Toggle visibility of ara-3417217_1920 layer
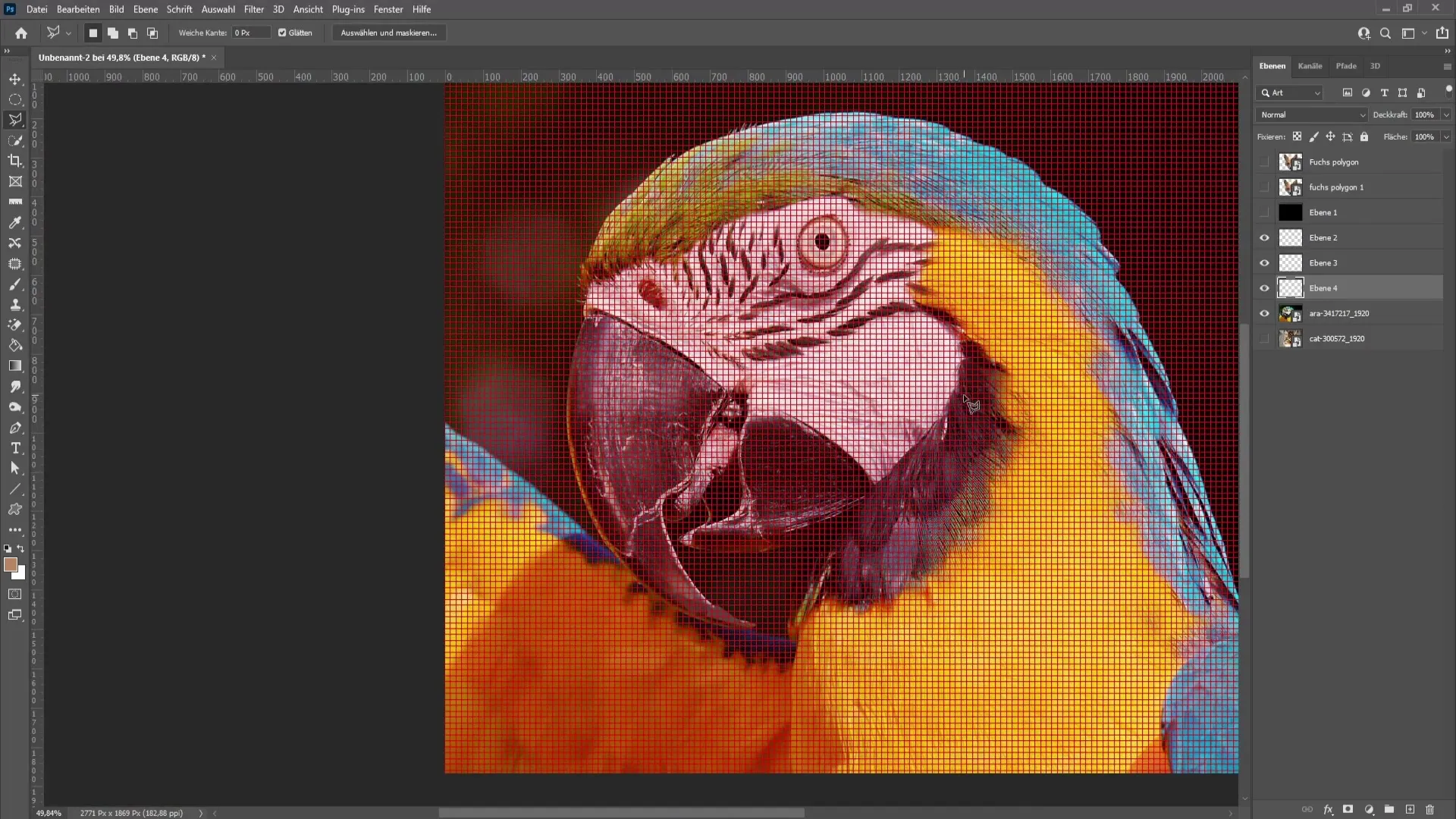Image resolution: width=1456 pixels, height=819 pixels. pyautogui.click(x=1264, y=313)
